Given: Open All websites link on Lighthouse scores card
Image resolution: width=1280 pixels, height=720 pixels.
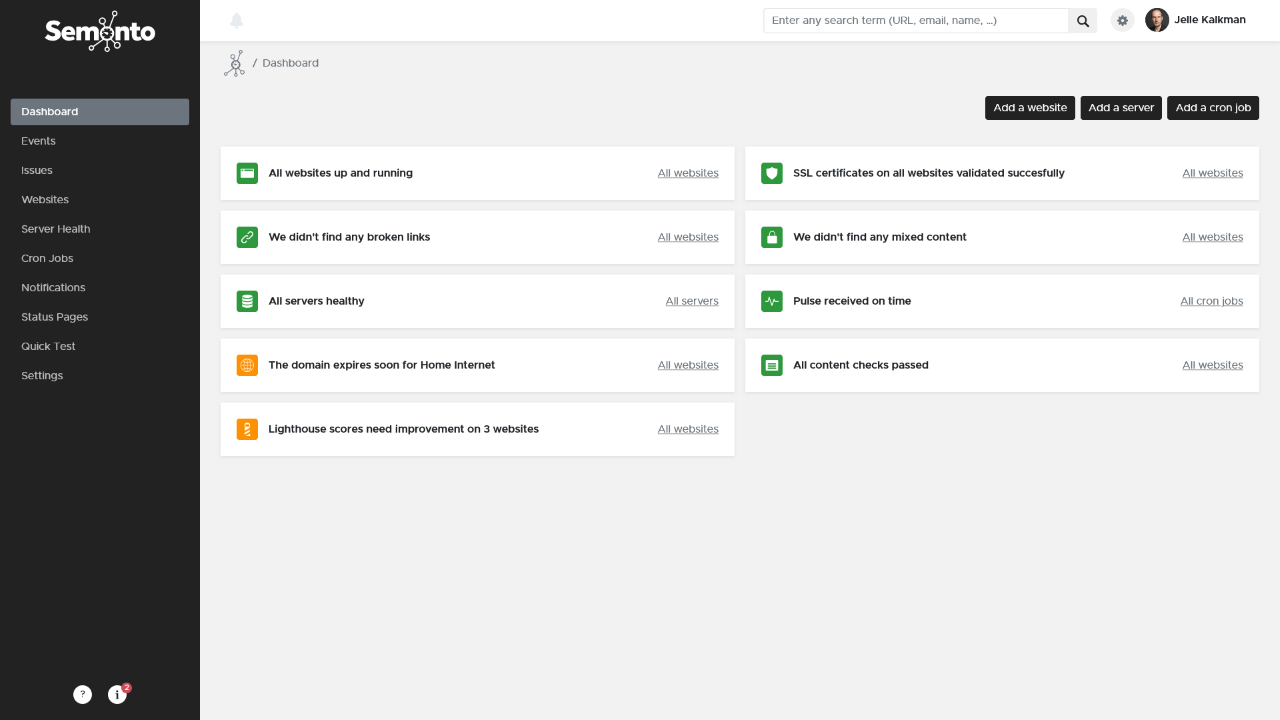Looking at the screenshot, I should tap(688, 429).
